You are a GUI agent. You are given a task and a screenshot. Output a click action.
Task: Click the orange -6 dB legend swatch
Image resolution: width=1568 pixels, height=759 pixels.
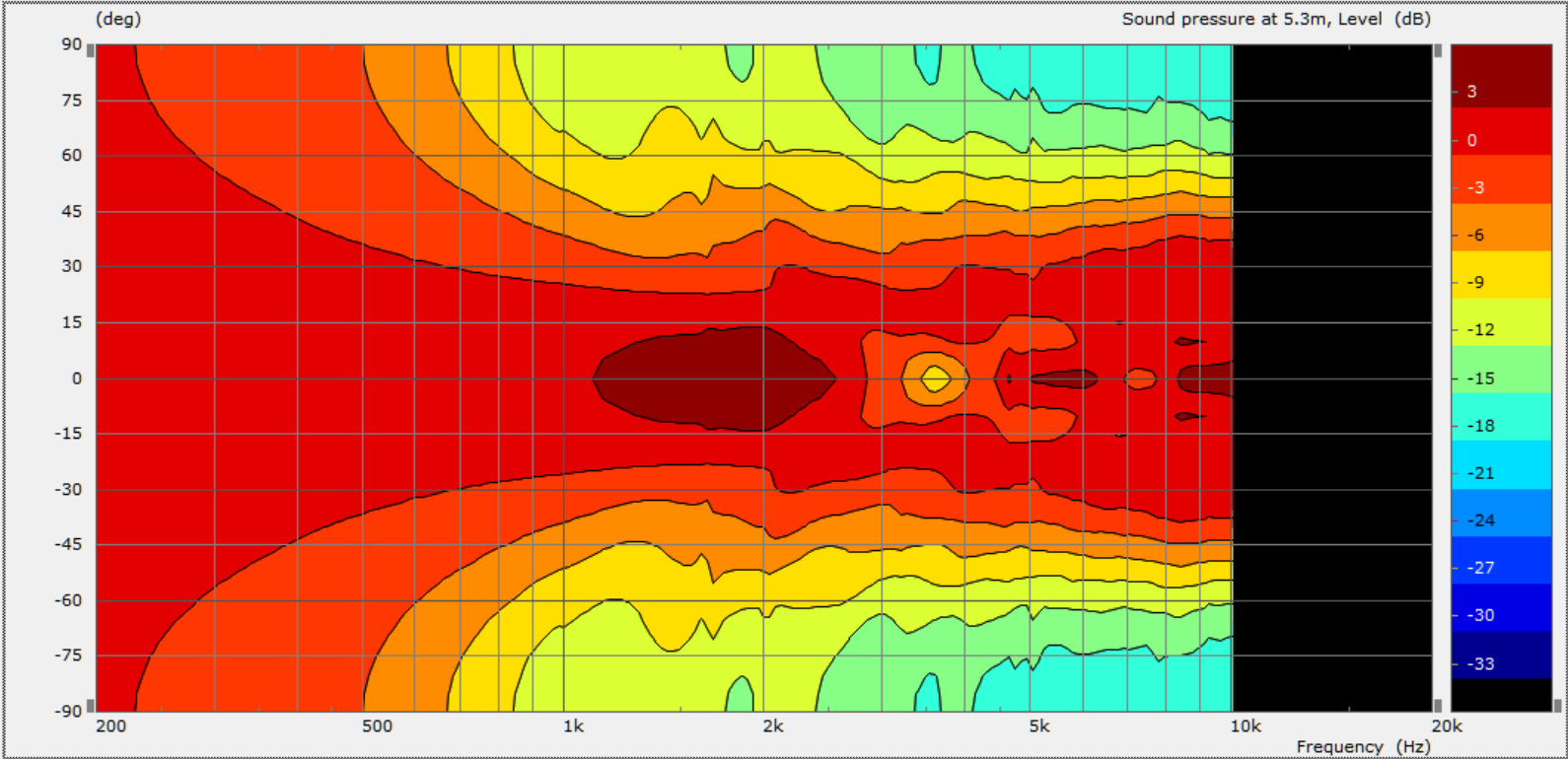coord(1501,228)
